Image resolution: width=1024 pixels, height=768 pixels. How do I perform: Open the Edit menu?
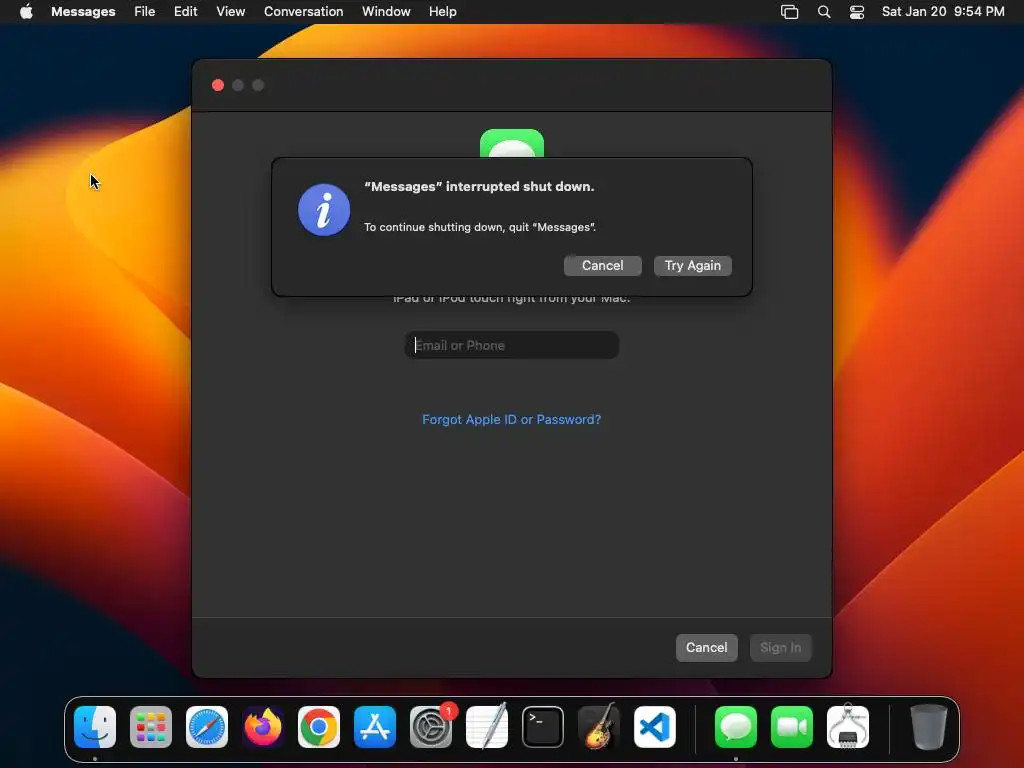coord(185,11)
